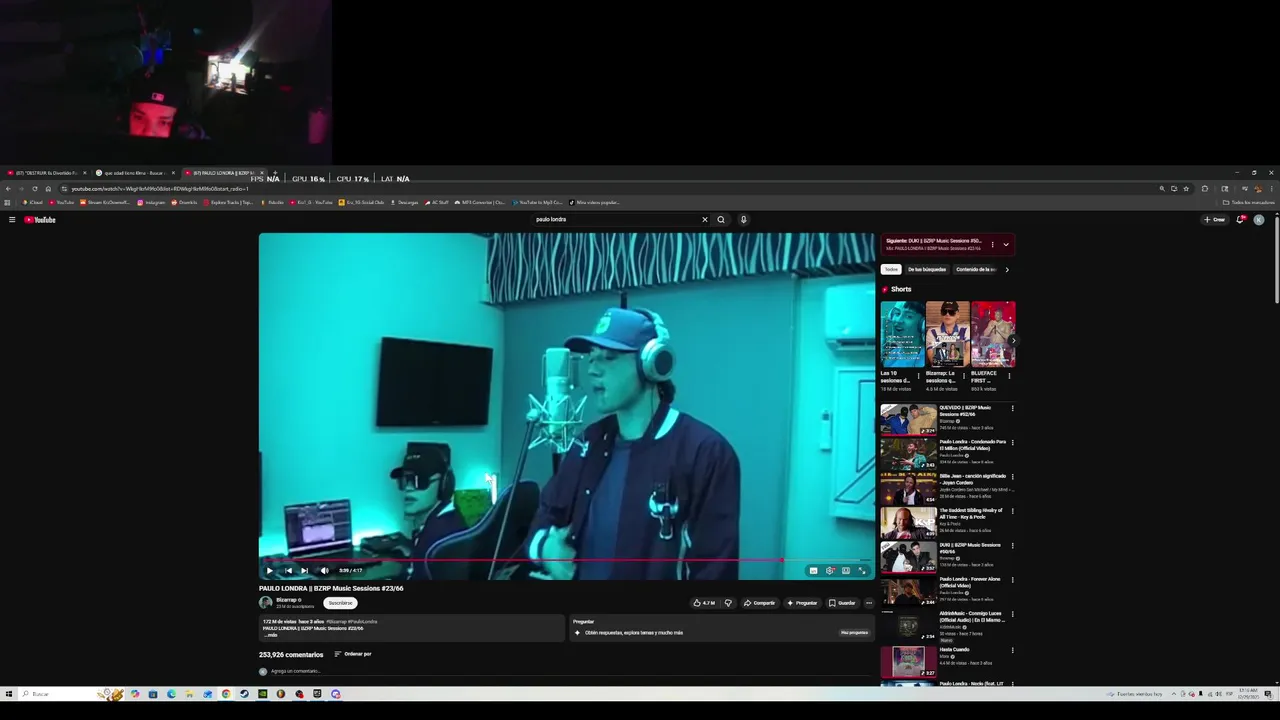
Task: Bookmark this page with the star
Action: 1186,189
